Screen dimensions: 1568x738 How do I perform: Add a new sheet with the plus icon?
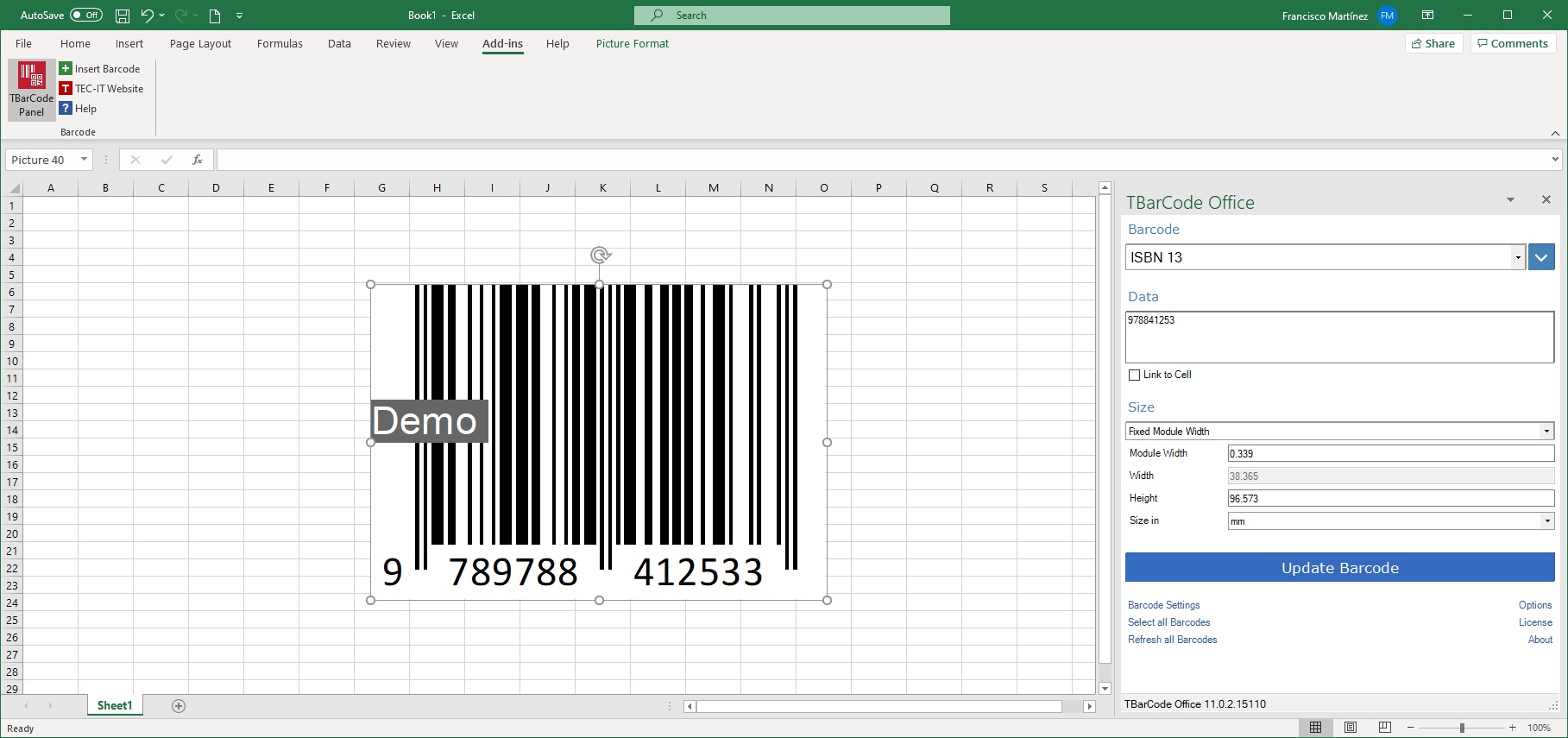click(x=179, y=706)
